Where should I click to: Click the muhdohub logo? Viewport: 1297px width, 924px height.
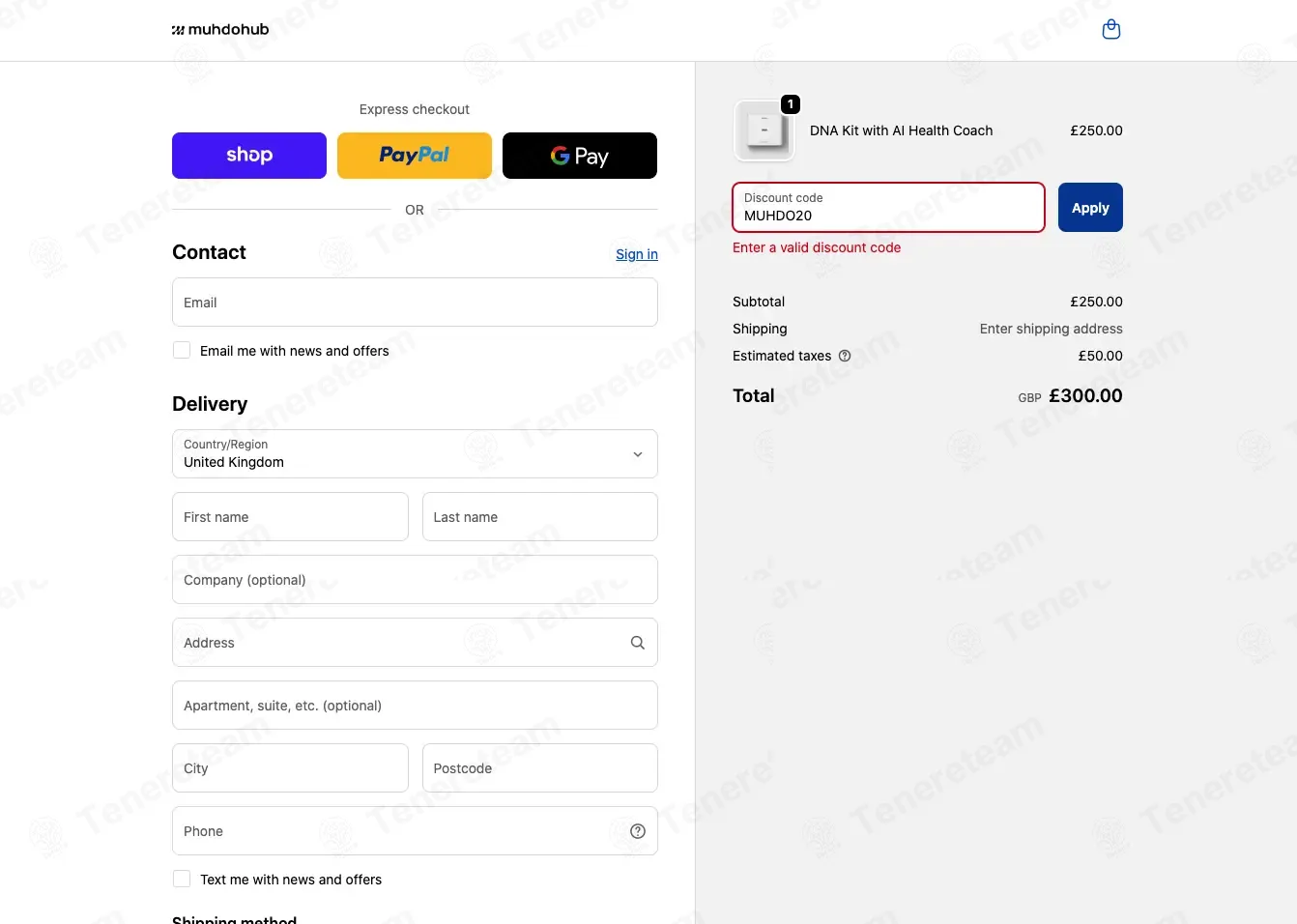[x=220, y=29]
